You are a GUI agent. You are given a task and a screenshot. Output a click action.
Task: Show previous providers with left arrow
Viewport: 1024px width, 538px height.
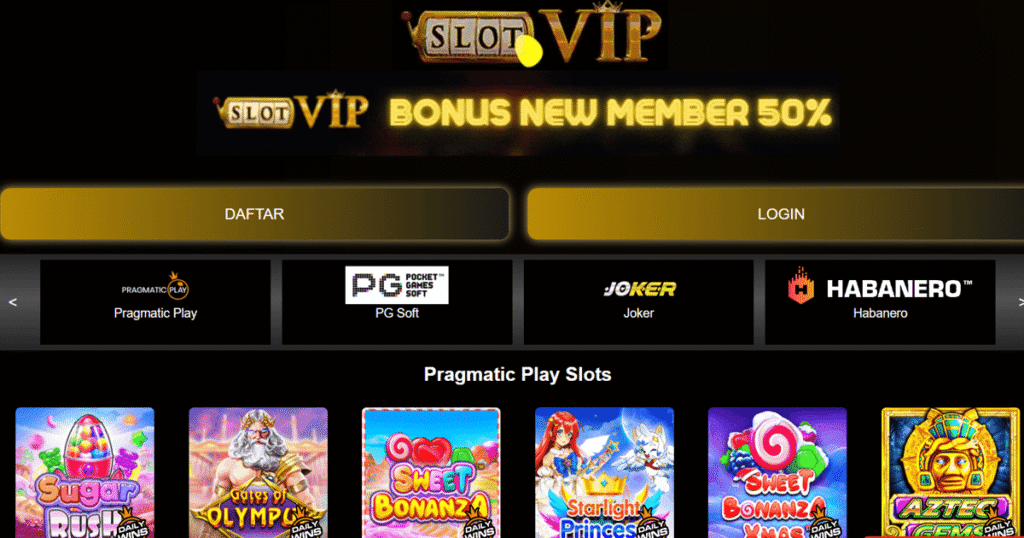tap(12, 302)
